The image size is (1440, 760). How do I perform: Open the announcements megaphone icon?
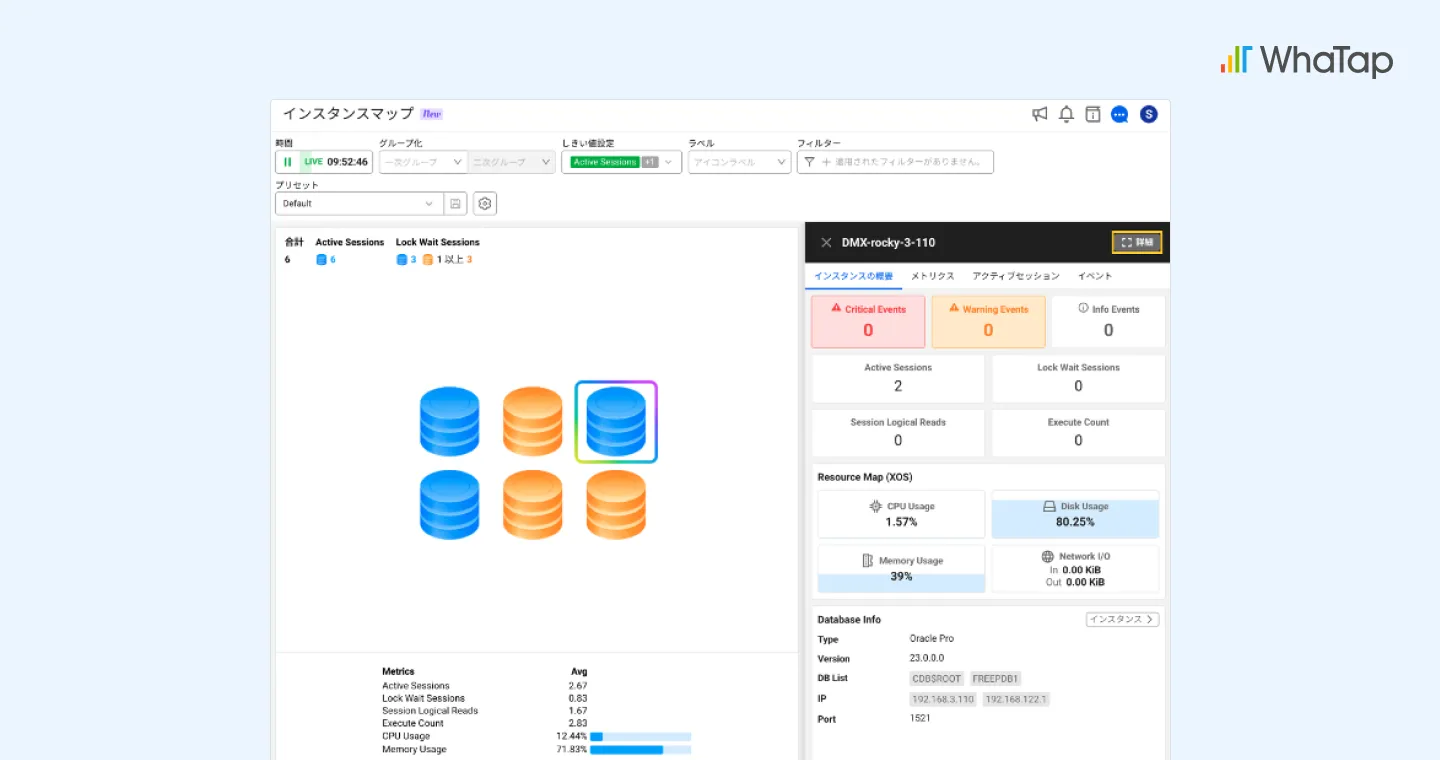click(1040, 114)
